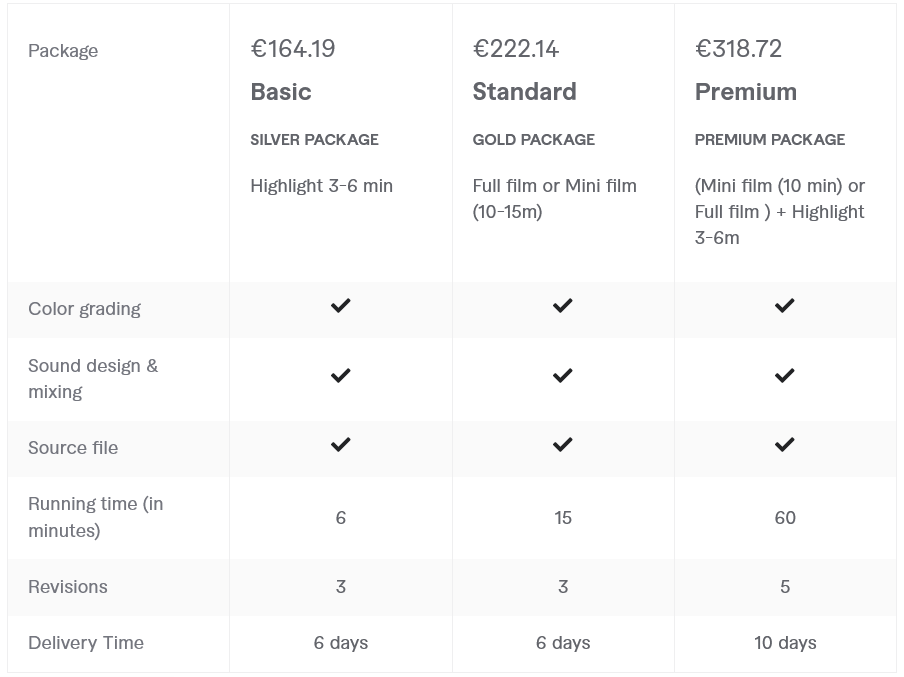Click the GOLD PACKAGE title

click(534, 140)
